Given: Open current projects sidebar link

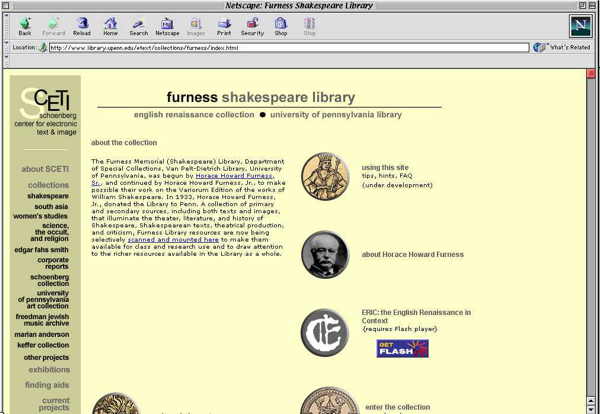Looking at the screenshot, I should (54, 404).
